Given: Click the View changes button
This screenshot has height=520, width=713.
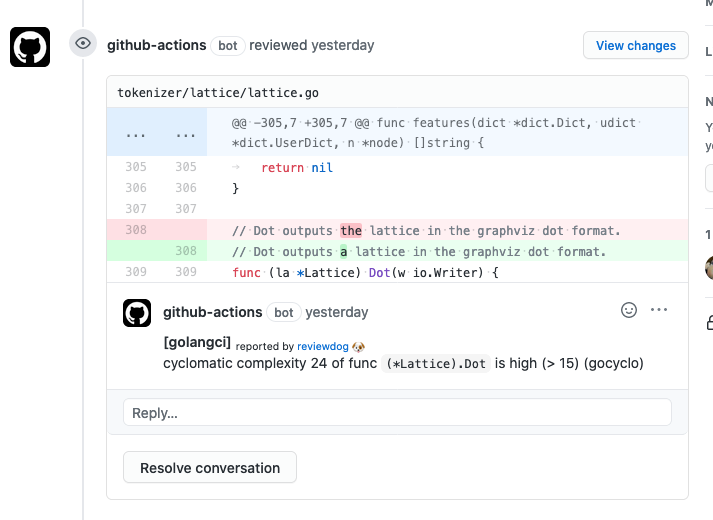Looking at the screenshot, I should point(636,45).
